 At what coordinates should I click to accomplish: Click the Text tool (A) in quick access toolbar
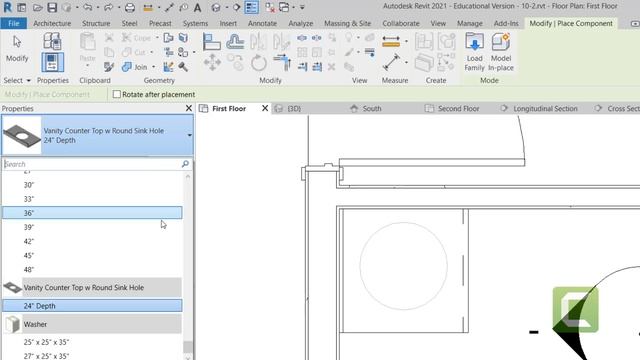pos(198,7)
